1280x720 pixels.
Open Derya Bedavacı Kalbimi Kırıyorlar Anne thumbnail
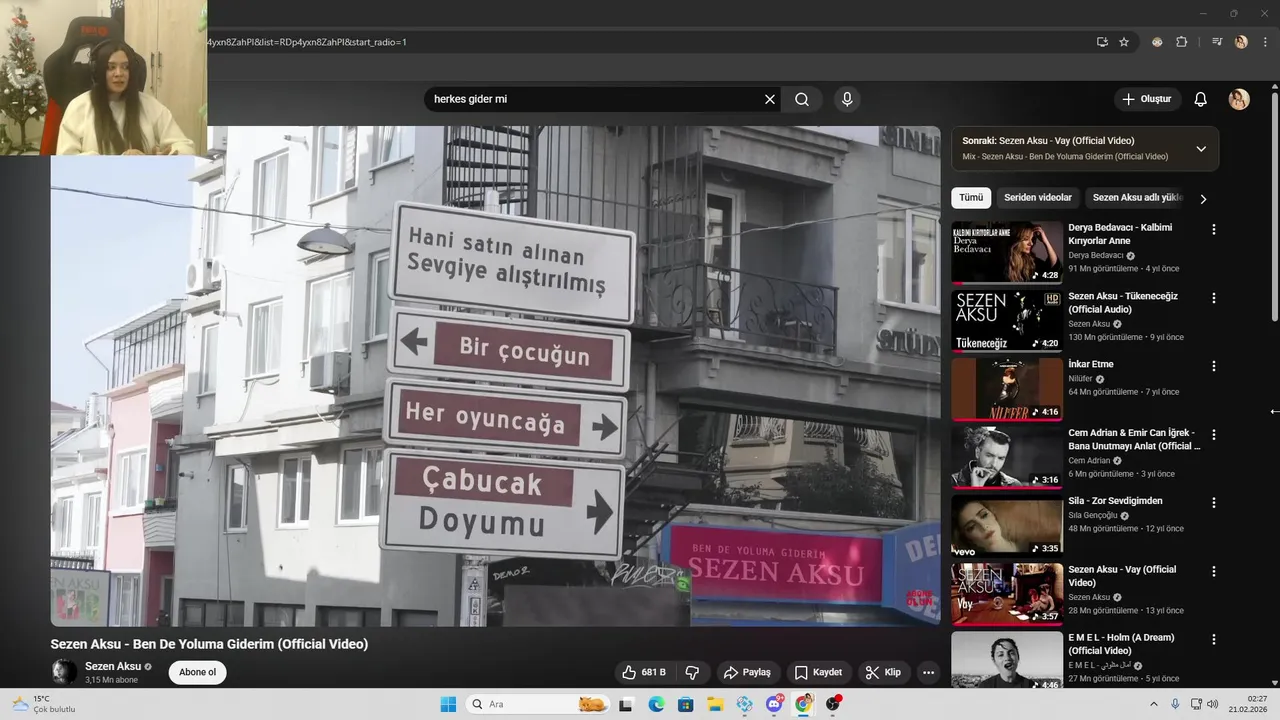point(1007,252)
